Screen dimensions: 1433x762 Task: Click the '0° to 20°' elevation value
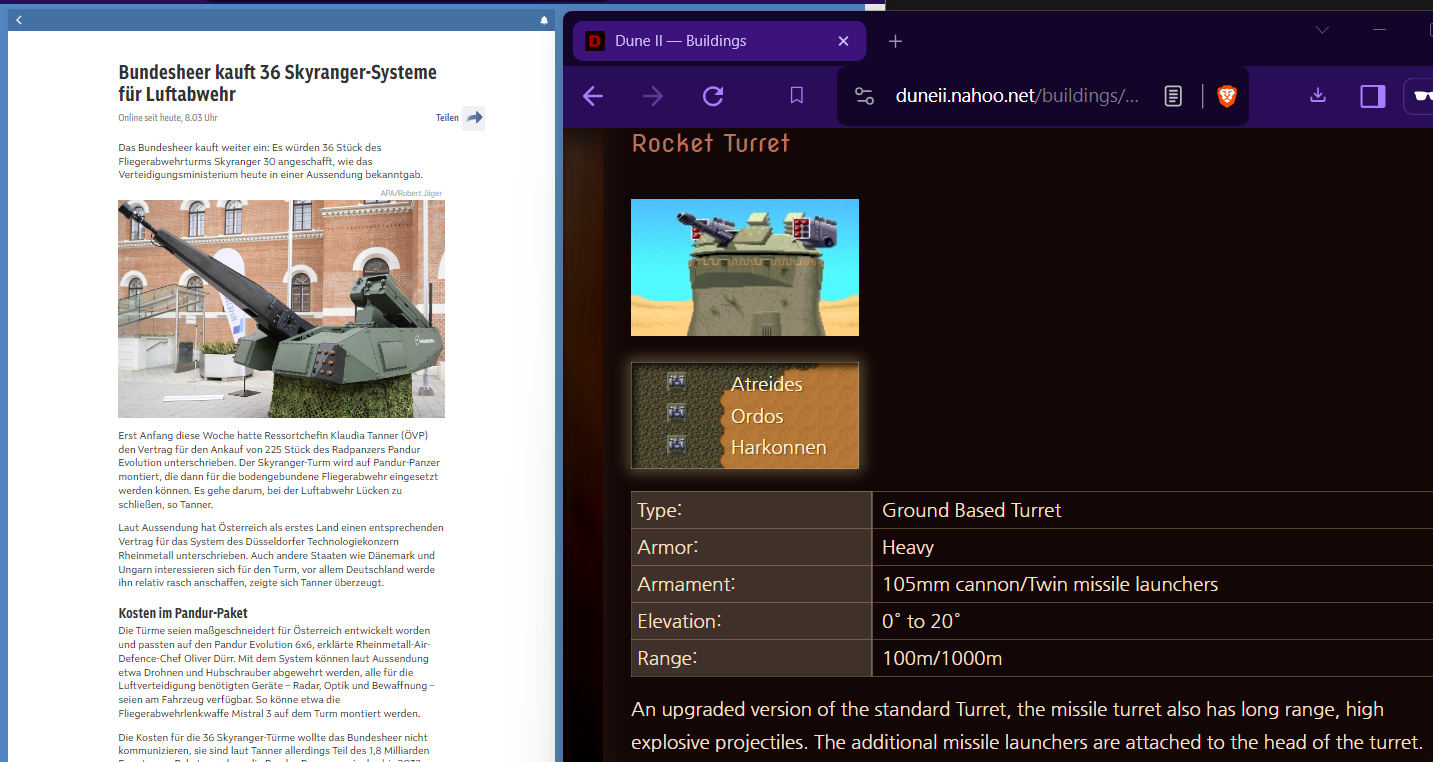tap(921, 621)
